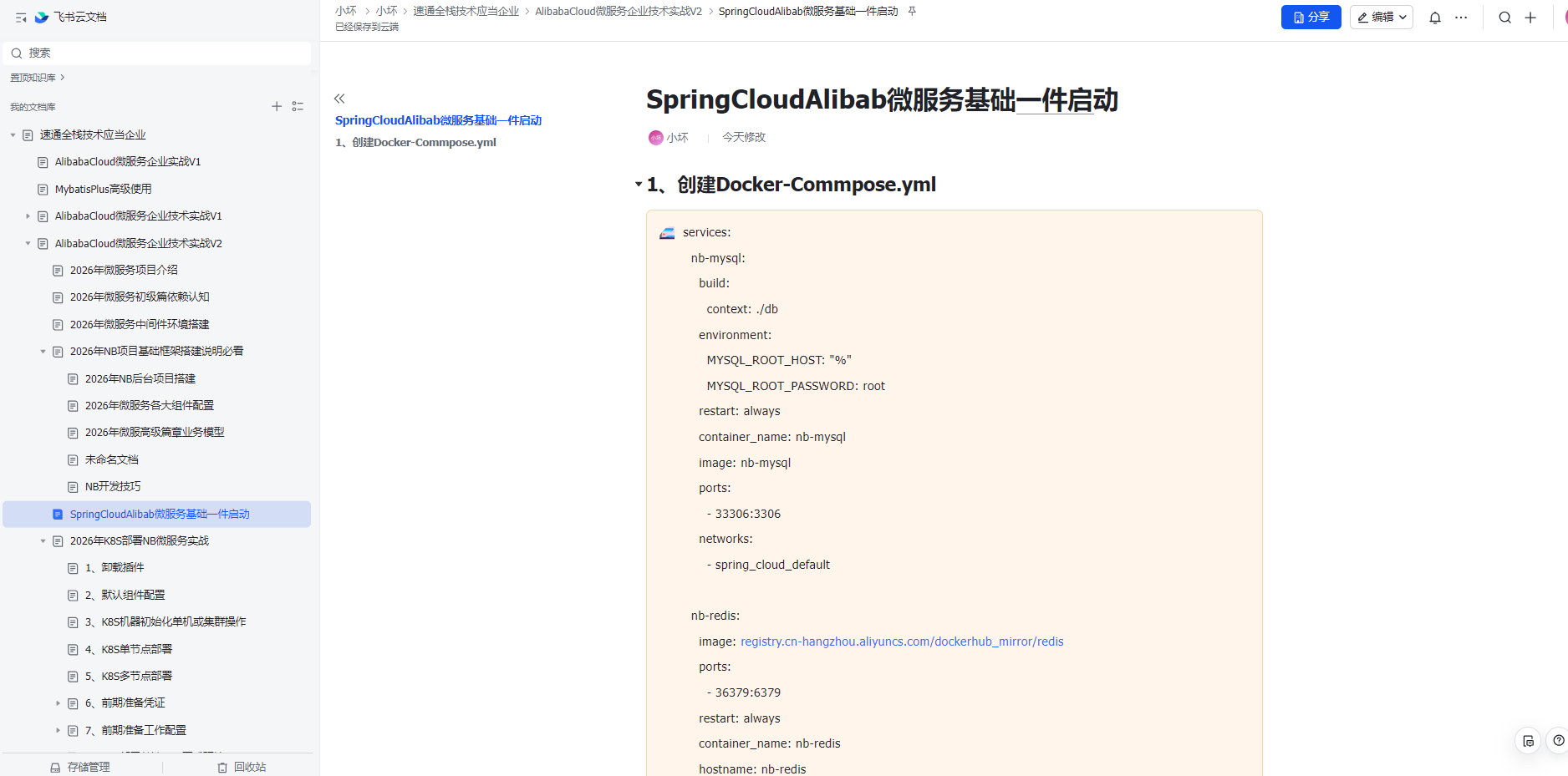Open the more options ellipsis menu
The width and height of the screenshot is (1568, 776).
coord(1461,18)
